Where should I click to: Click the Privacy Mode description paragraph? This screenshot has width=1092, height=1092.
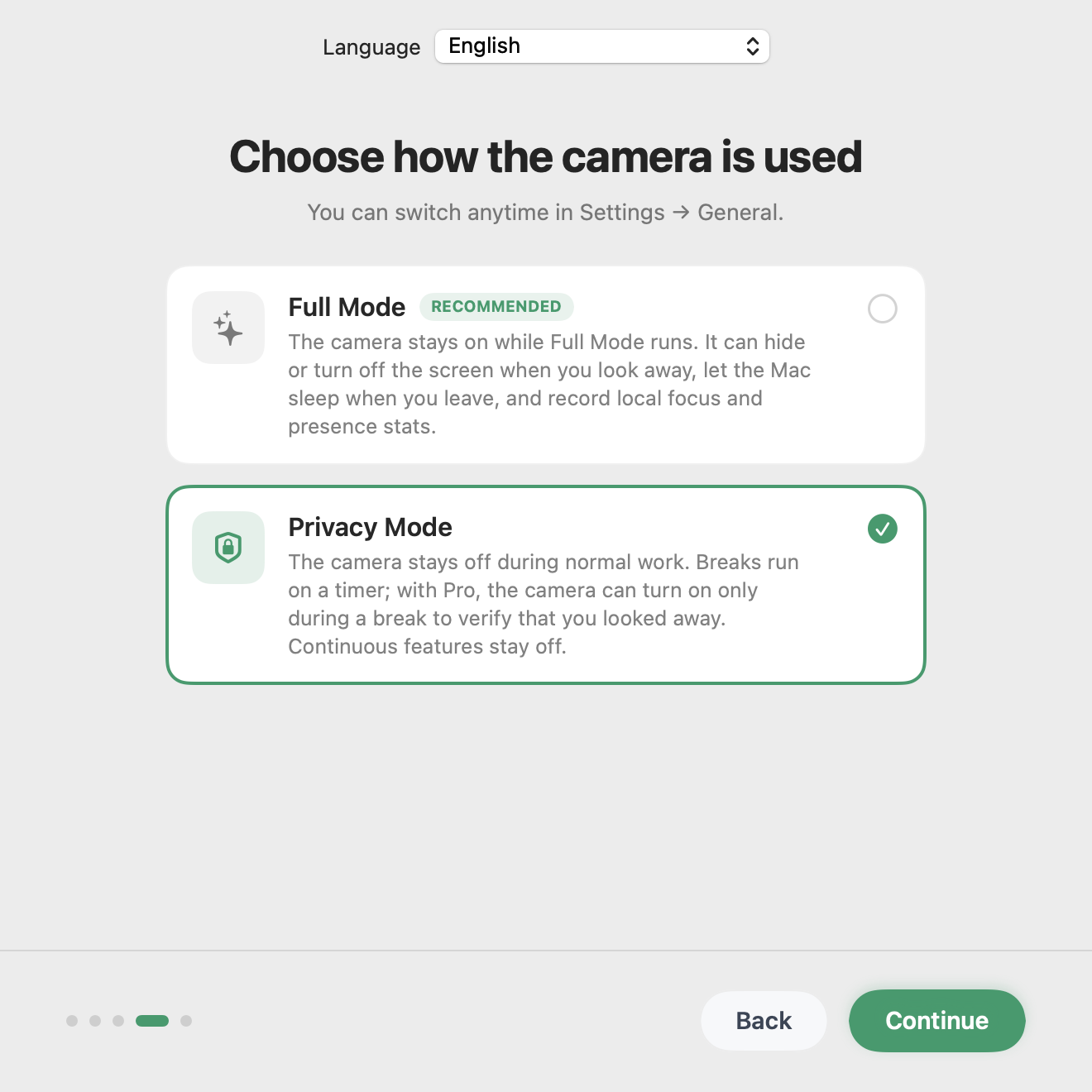click(x=544, y=604)
